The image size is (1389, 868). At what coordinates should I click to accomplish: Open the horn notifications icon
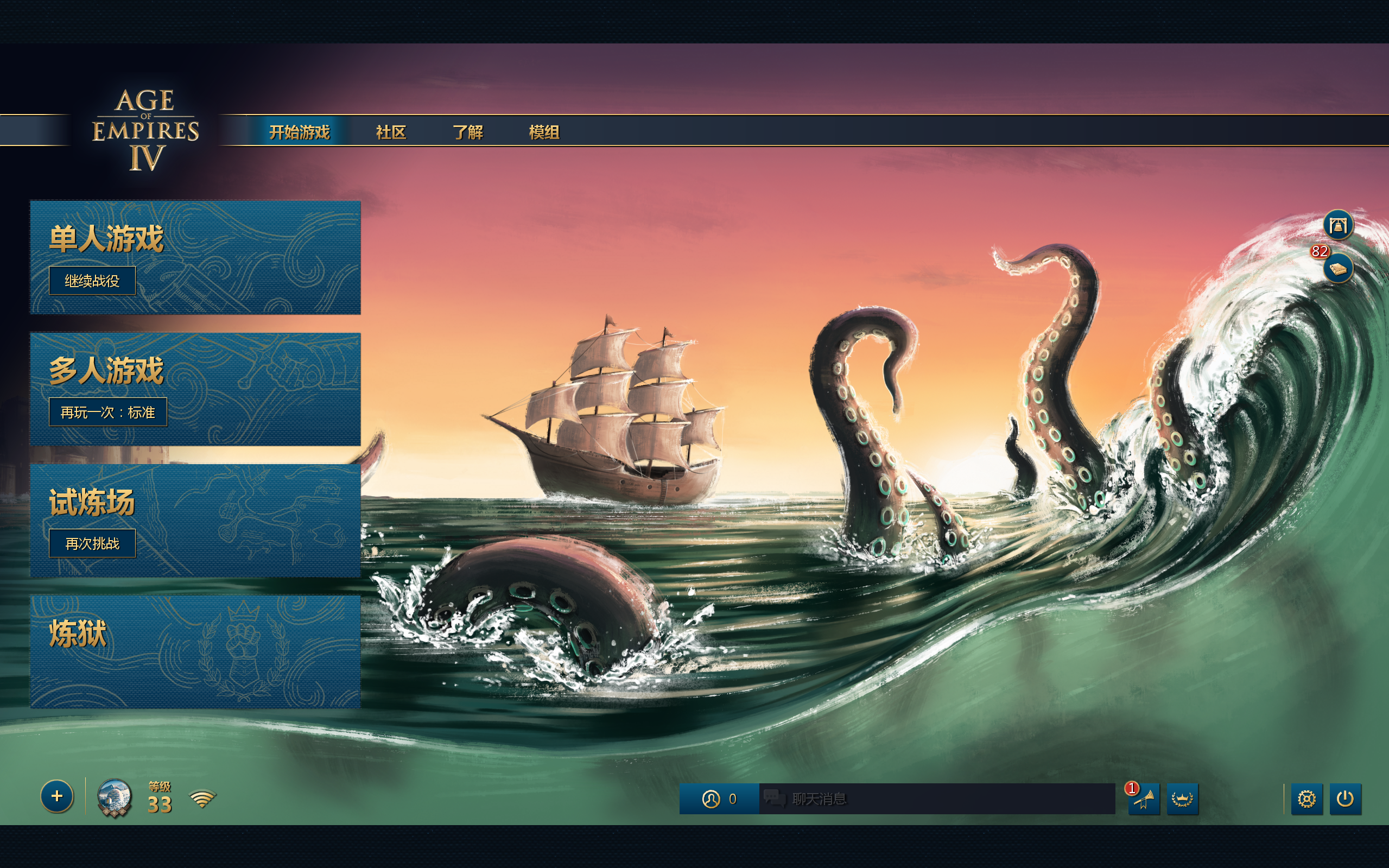tap(1143, 799)
